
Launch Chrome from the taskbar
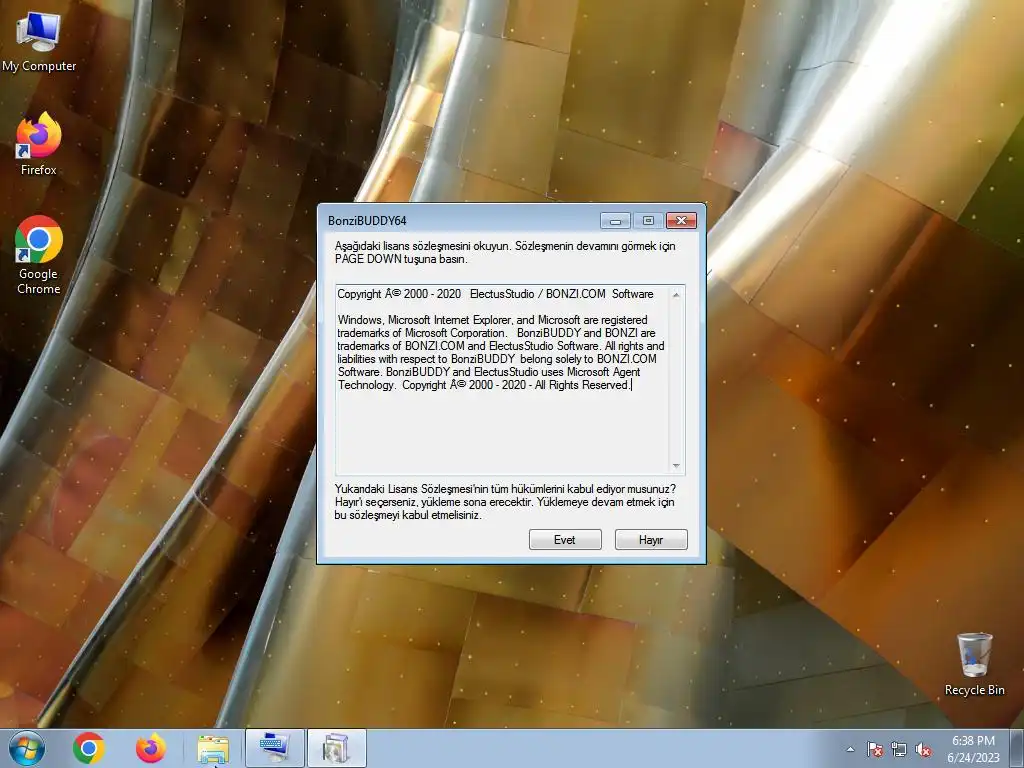tap(89, 748)
